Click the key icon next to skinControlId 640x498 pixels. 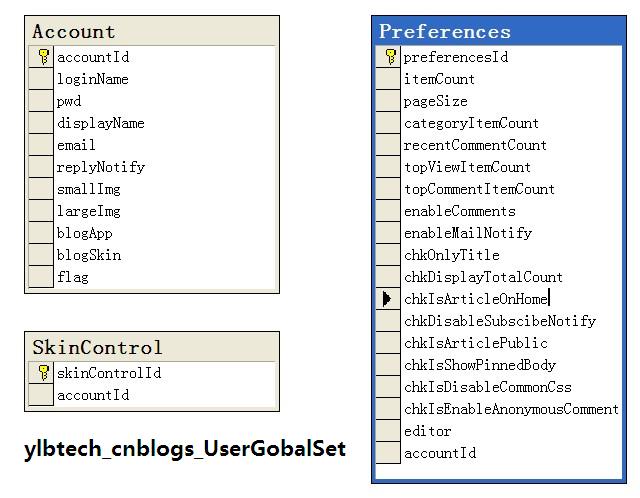point(42,373)
